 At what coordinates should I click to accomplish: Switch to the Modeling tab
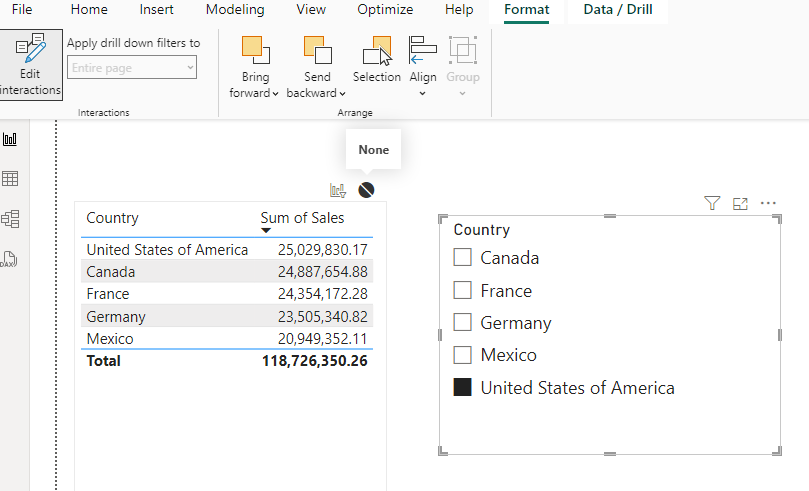point(235,9)
